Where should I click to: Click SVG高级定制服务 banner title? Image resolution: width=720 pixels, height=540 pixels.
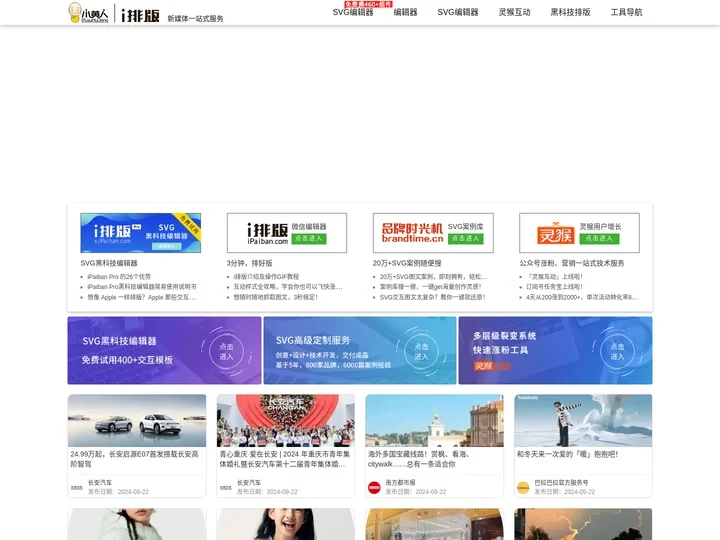(x=313, y=340)
